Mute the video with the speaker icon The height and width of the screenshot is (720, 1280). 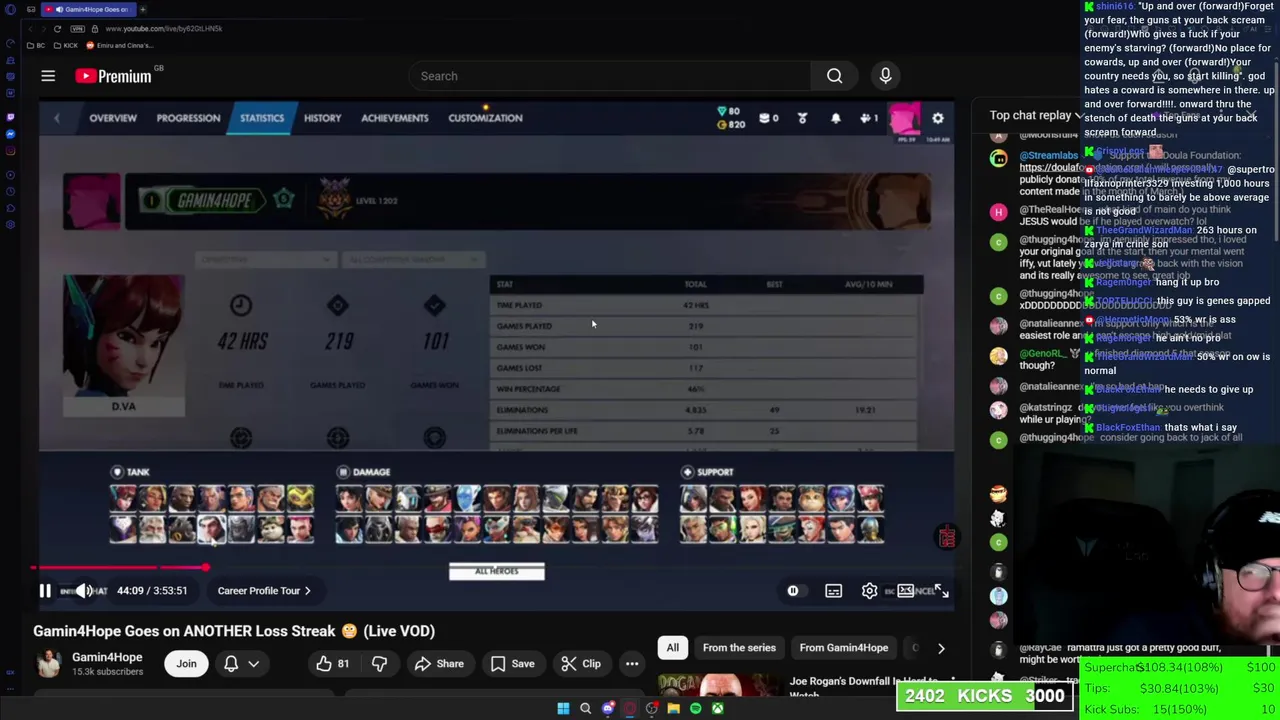click(85, 591)
